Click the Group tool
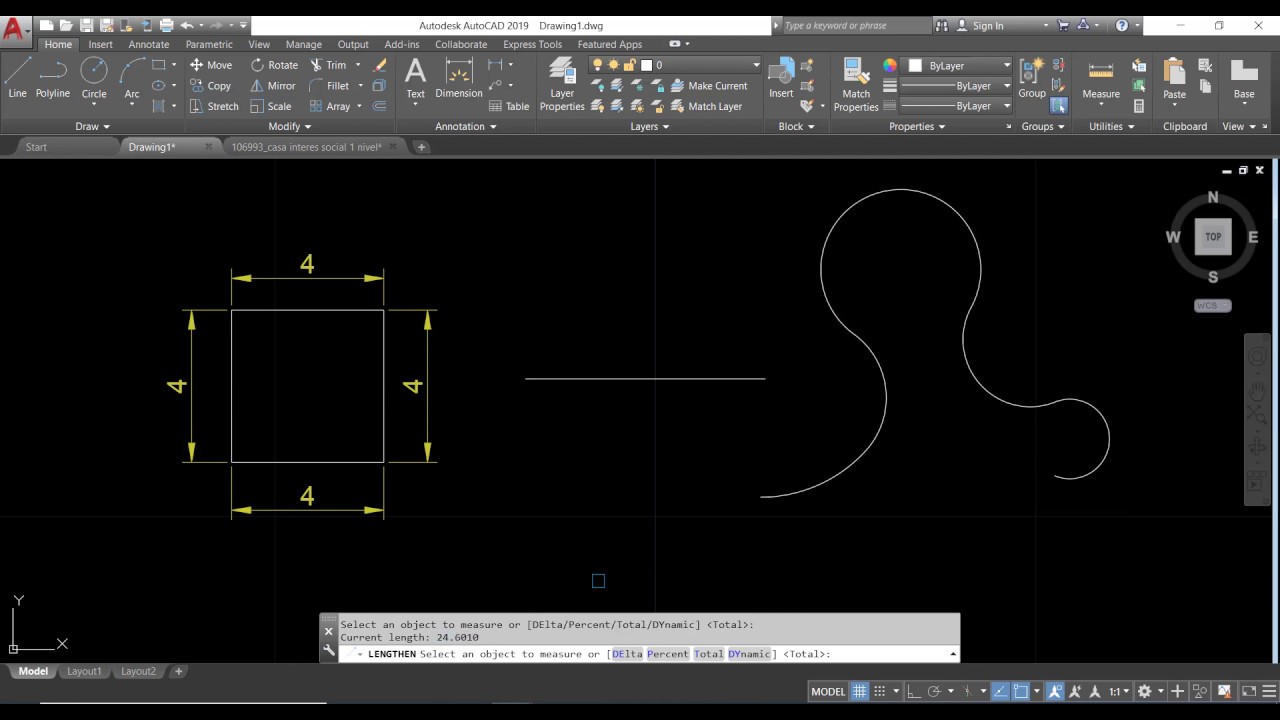 point(1032,78)
